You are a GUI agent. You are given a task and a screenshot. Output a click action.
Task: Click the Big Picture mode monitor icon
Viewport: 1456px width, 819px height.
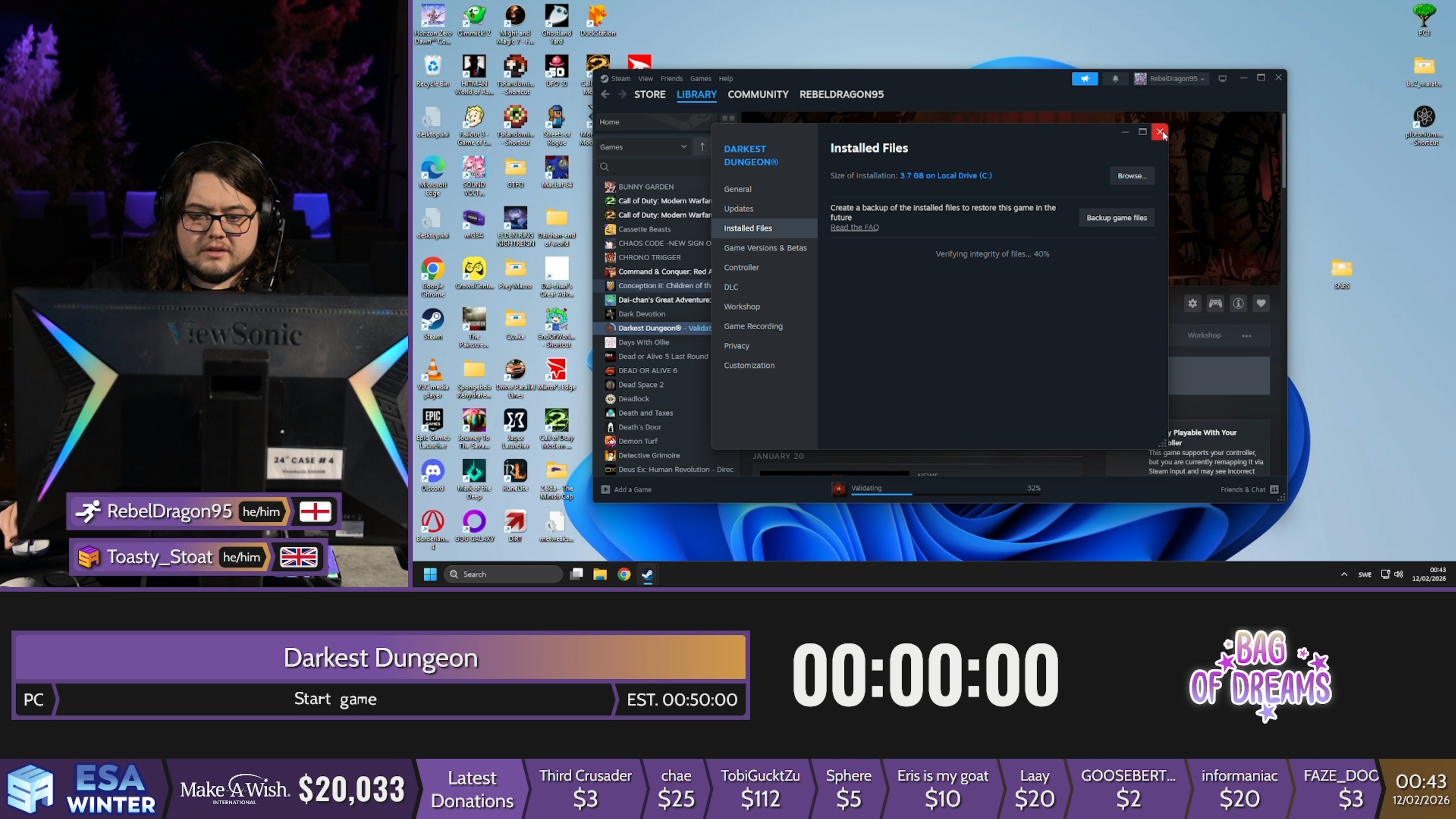coord(1222,79)
